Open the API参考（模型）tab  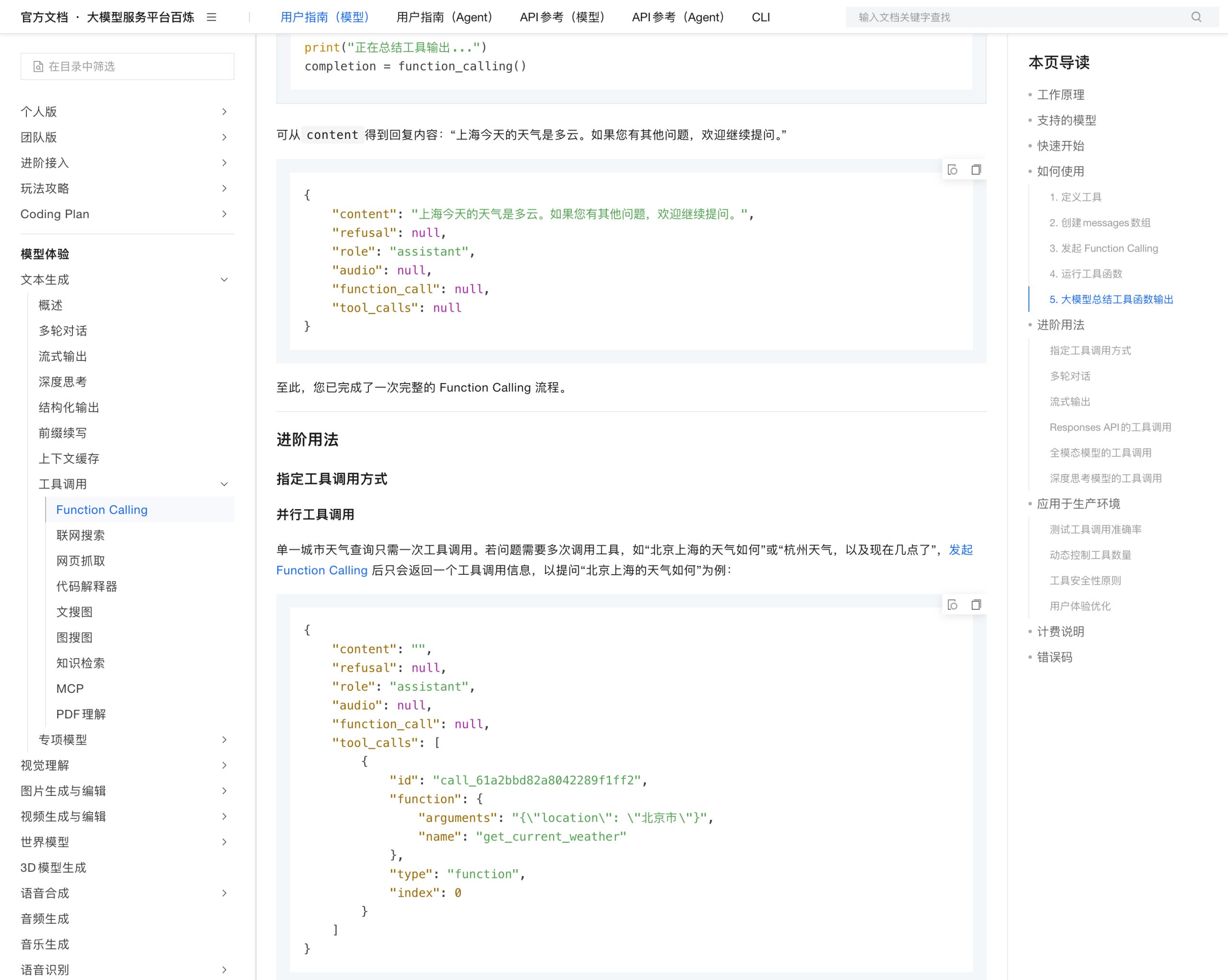(x=562, y=17)
